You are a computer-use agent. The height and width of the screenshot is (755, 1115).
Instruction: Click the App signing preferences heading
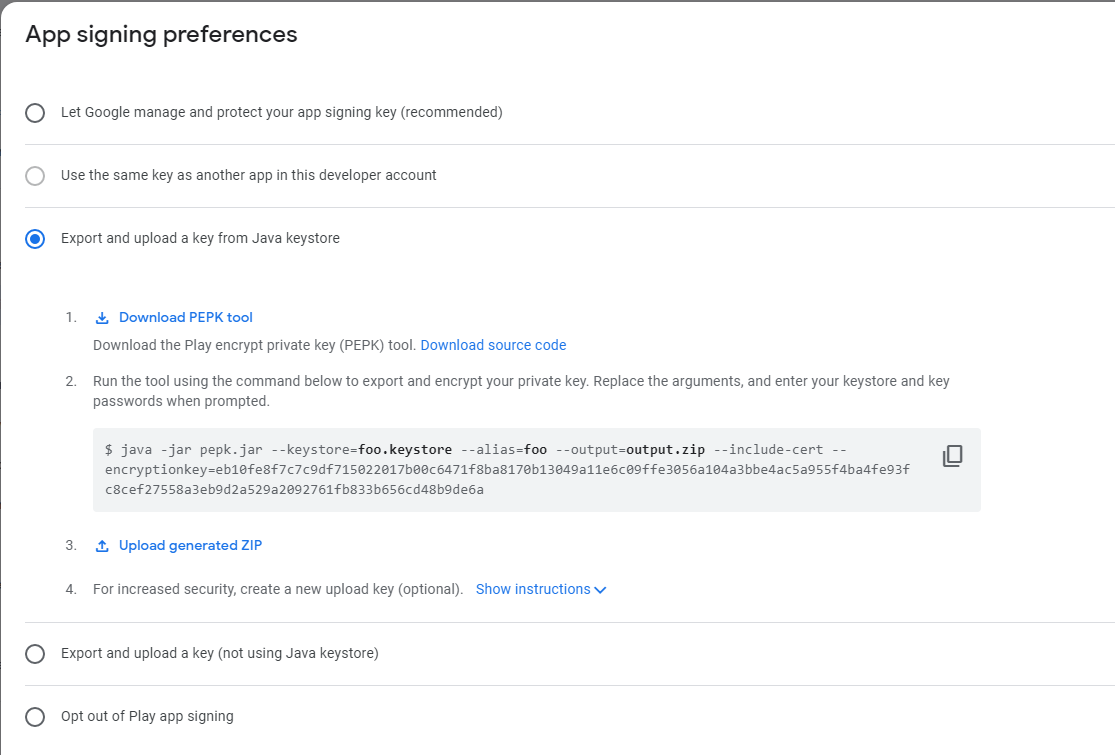(x=161, y=35)
